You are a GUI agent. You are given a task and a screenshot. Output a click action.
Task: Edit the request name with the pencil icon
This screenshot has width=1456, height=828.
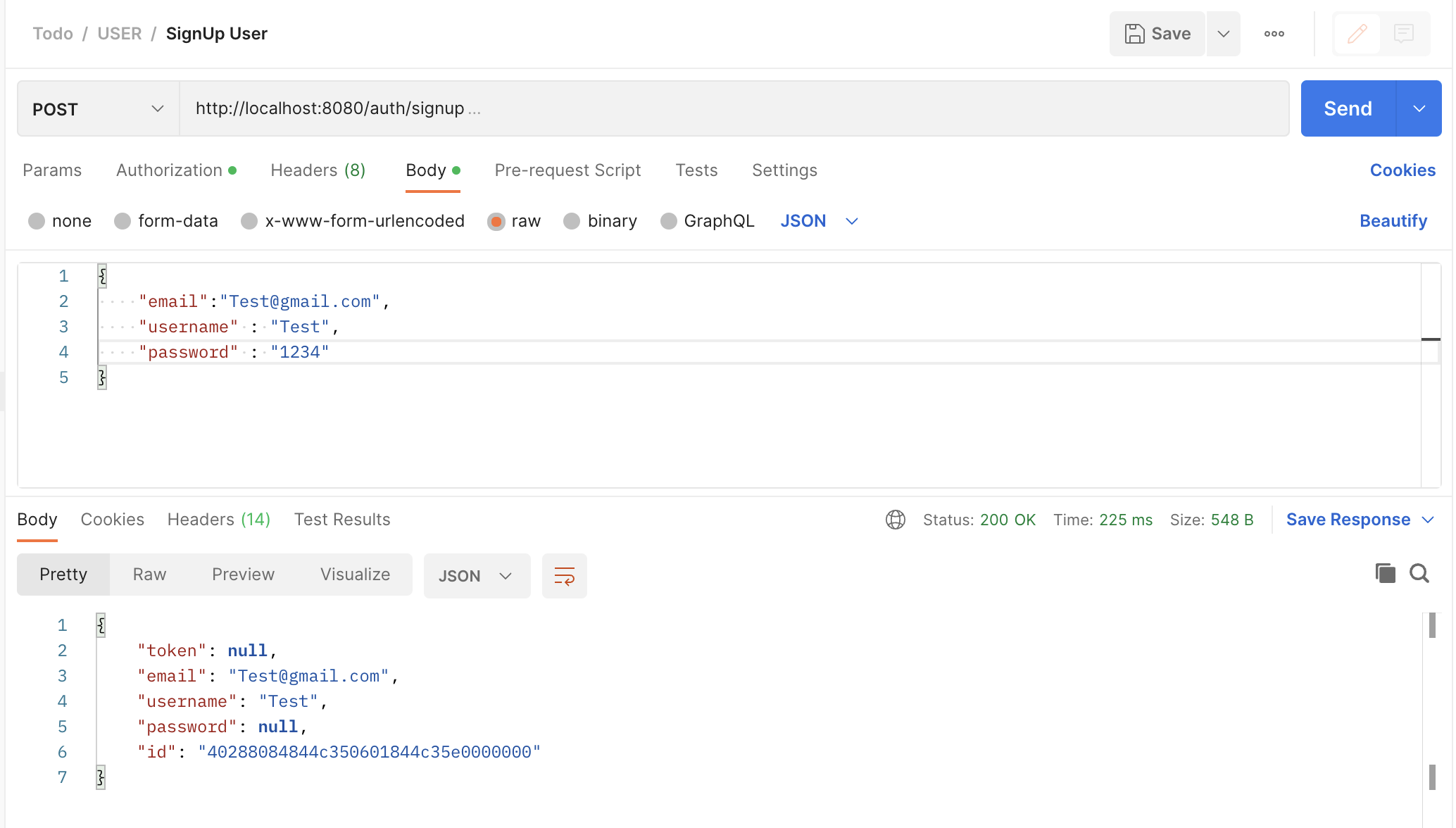pyautogui.click(x=1357, y=33)
